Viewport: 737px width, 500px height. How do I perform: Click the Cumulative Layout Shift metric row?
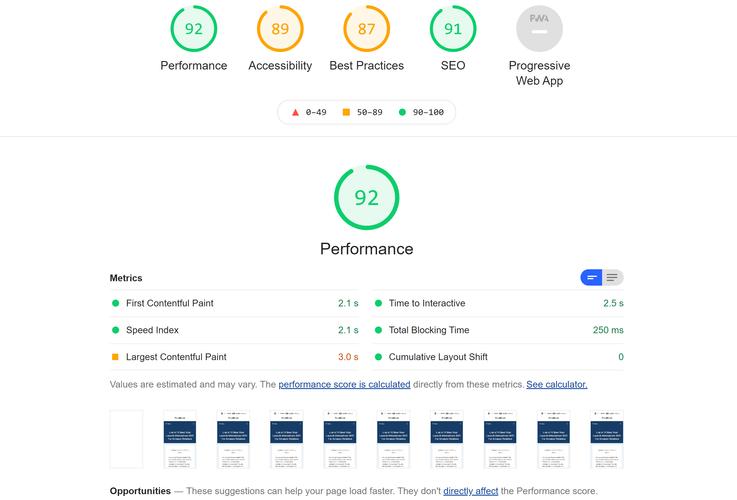[498, 357]
